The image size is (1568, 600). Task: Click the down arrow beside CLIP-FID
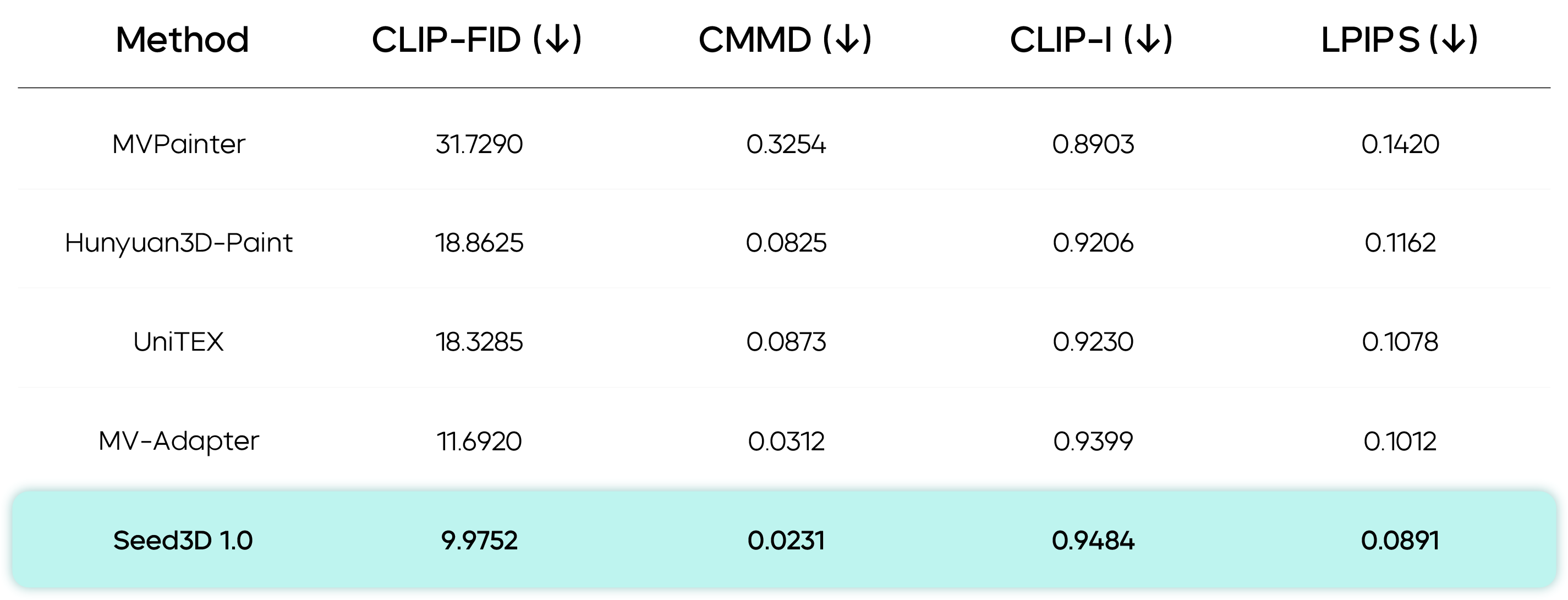click(x=557, y=40)
